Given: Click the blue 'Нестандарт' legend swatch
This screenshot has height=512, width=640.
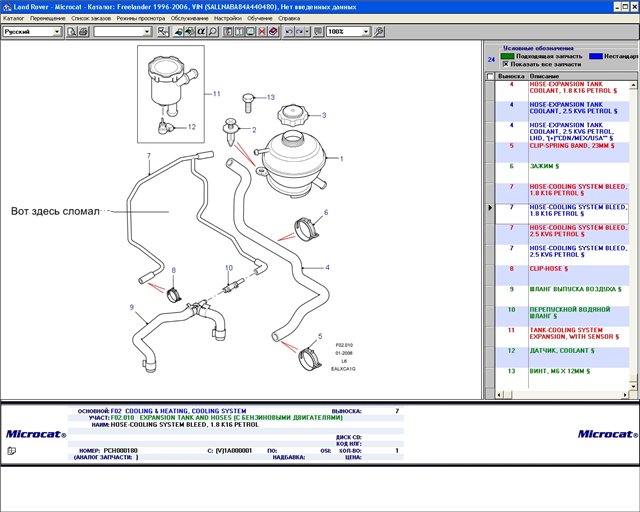Looking at the screenshot, I should pos(596,56).
